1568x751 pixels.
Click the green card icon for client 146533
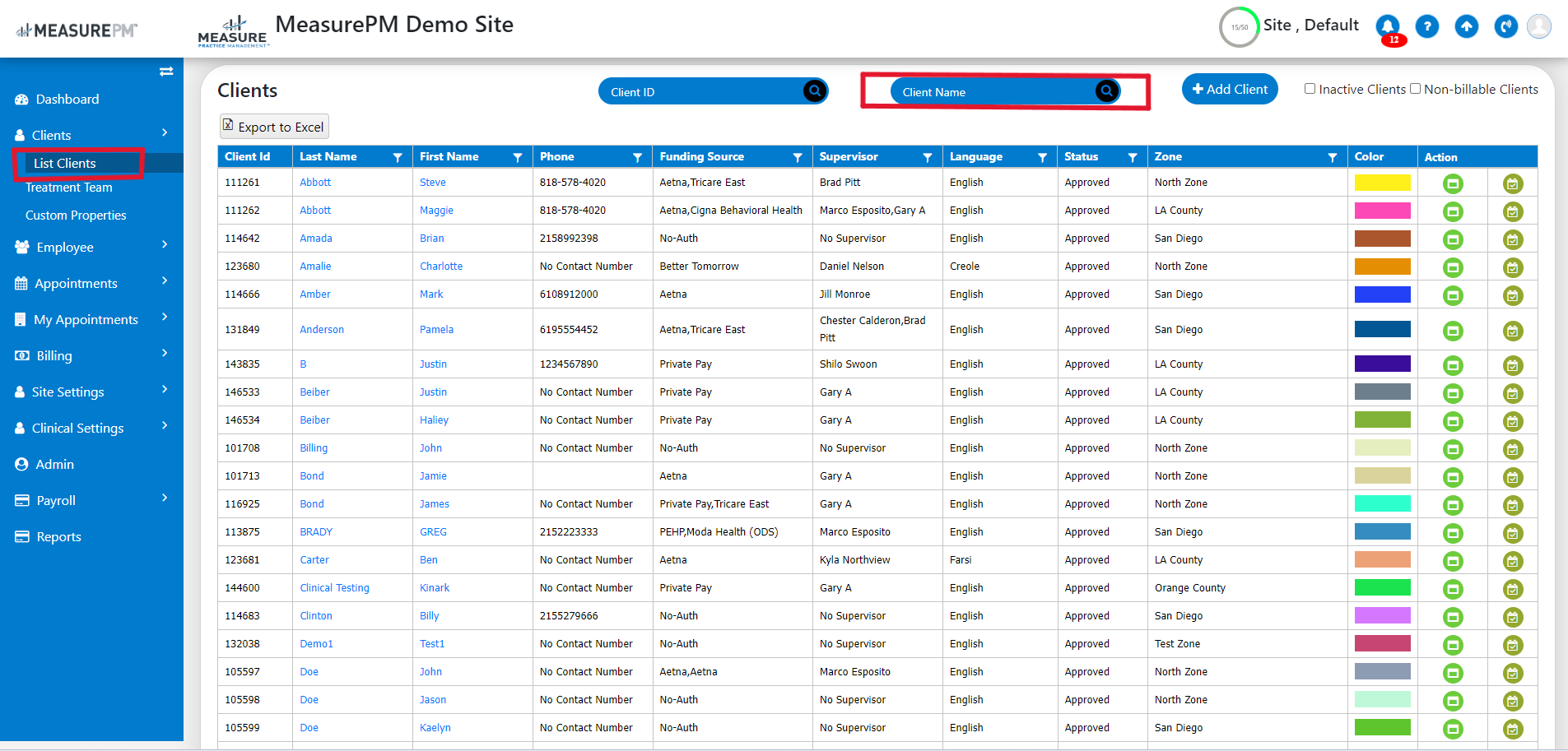click(x=1453, y=393)
